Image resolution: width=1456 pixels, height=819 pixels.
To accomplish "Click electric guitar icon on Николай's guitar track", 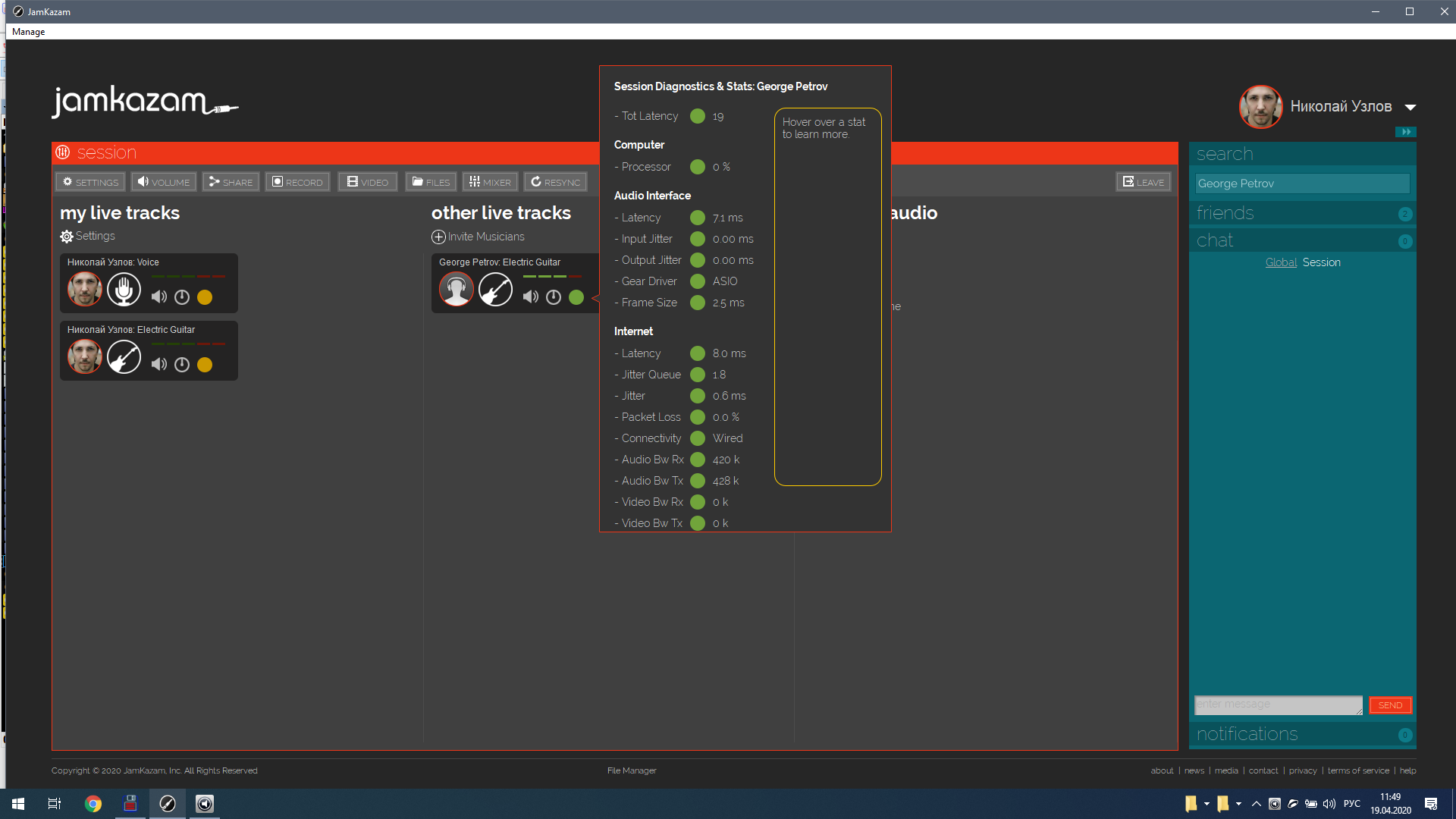I will pos(124,357).
